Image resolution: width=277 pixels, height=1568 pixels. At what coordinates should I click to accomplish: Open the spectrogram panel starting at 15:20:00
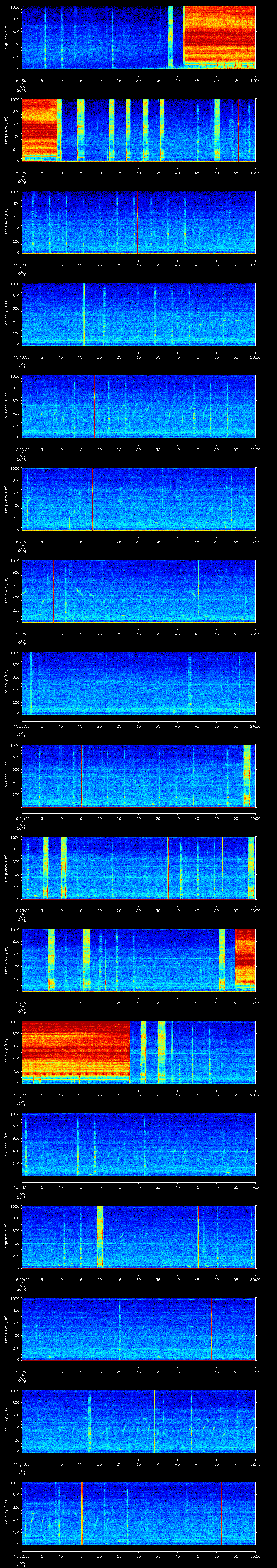(x=139, y=407)
